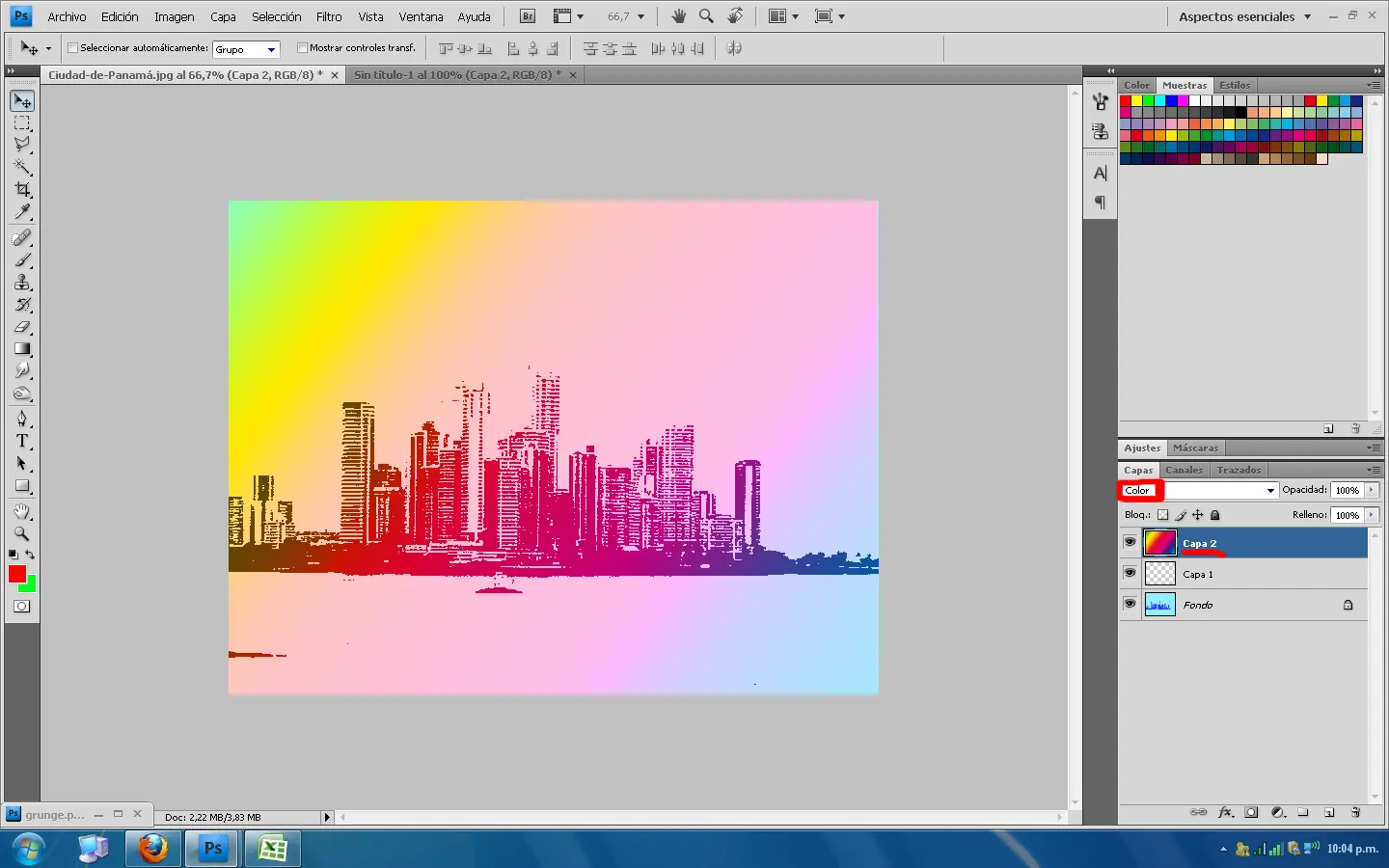Select the Eyedropper tool
This screenshot has height=868, width=1389.
[x=22, y=212]
